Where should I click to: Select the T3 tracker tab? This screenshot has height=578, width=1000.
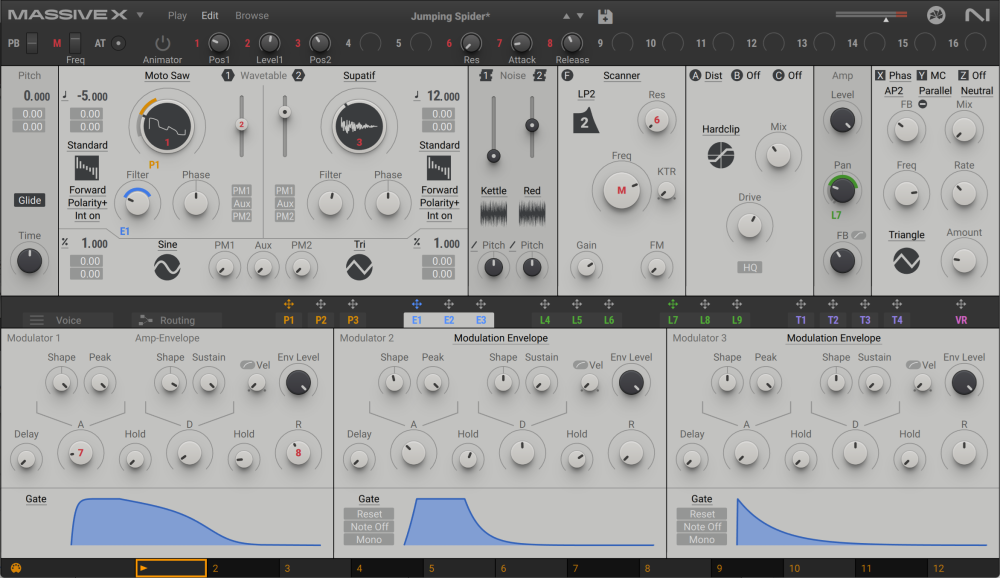(865, 320)
